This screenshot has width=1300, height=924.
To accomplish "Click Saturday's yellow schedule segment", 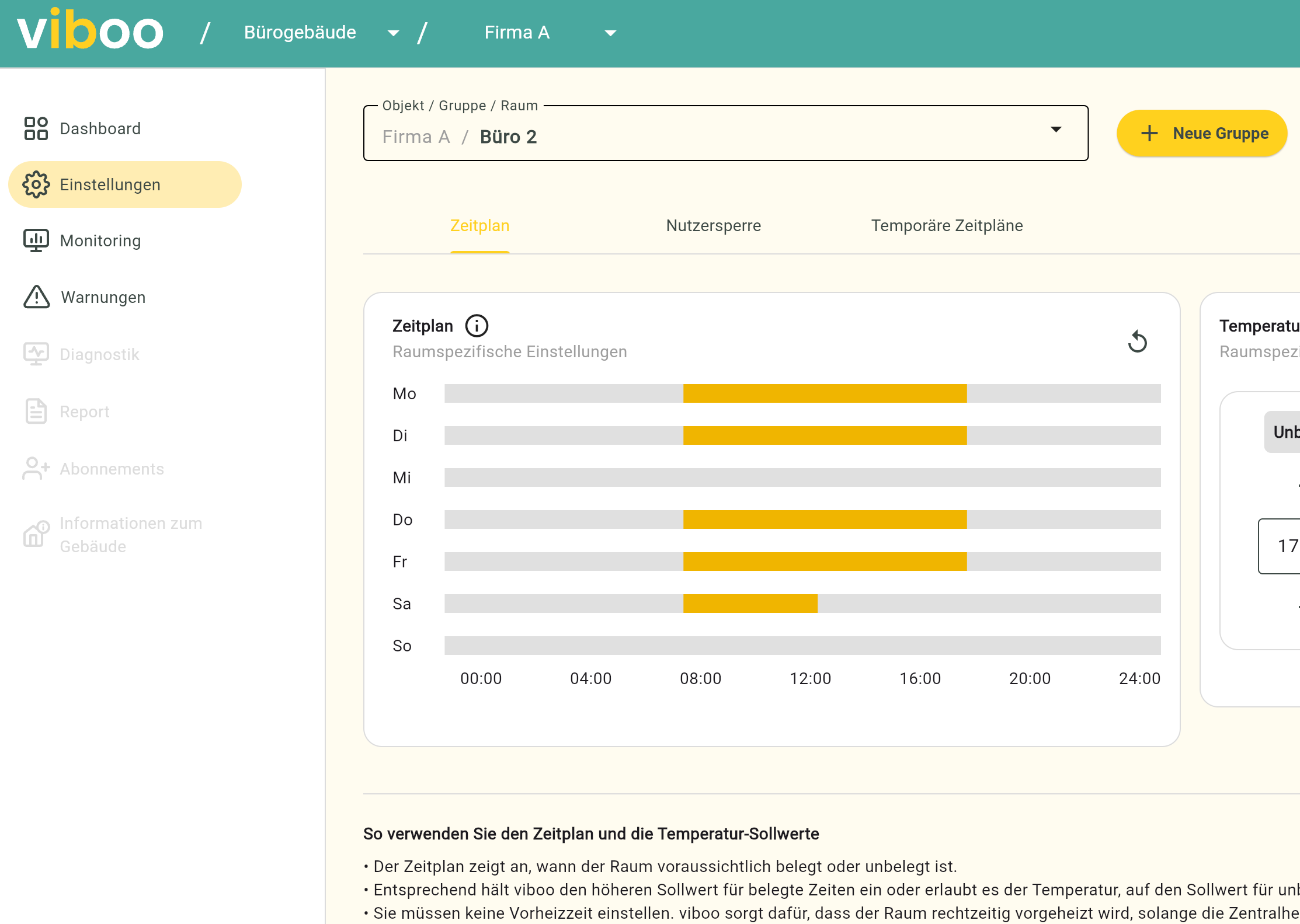I will (x=750, y=604).
